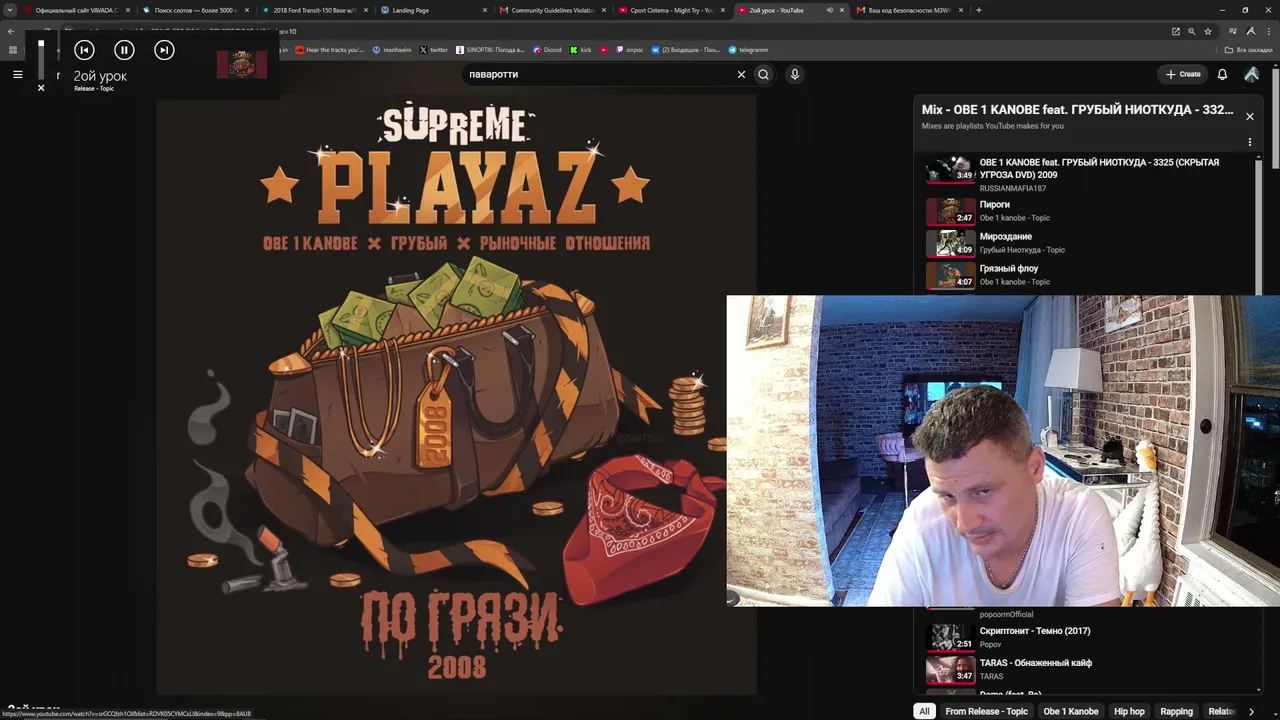Open a new browser tab
1280x720 pixels.
coord(978,10)
